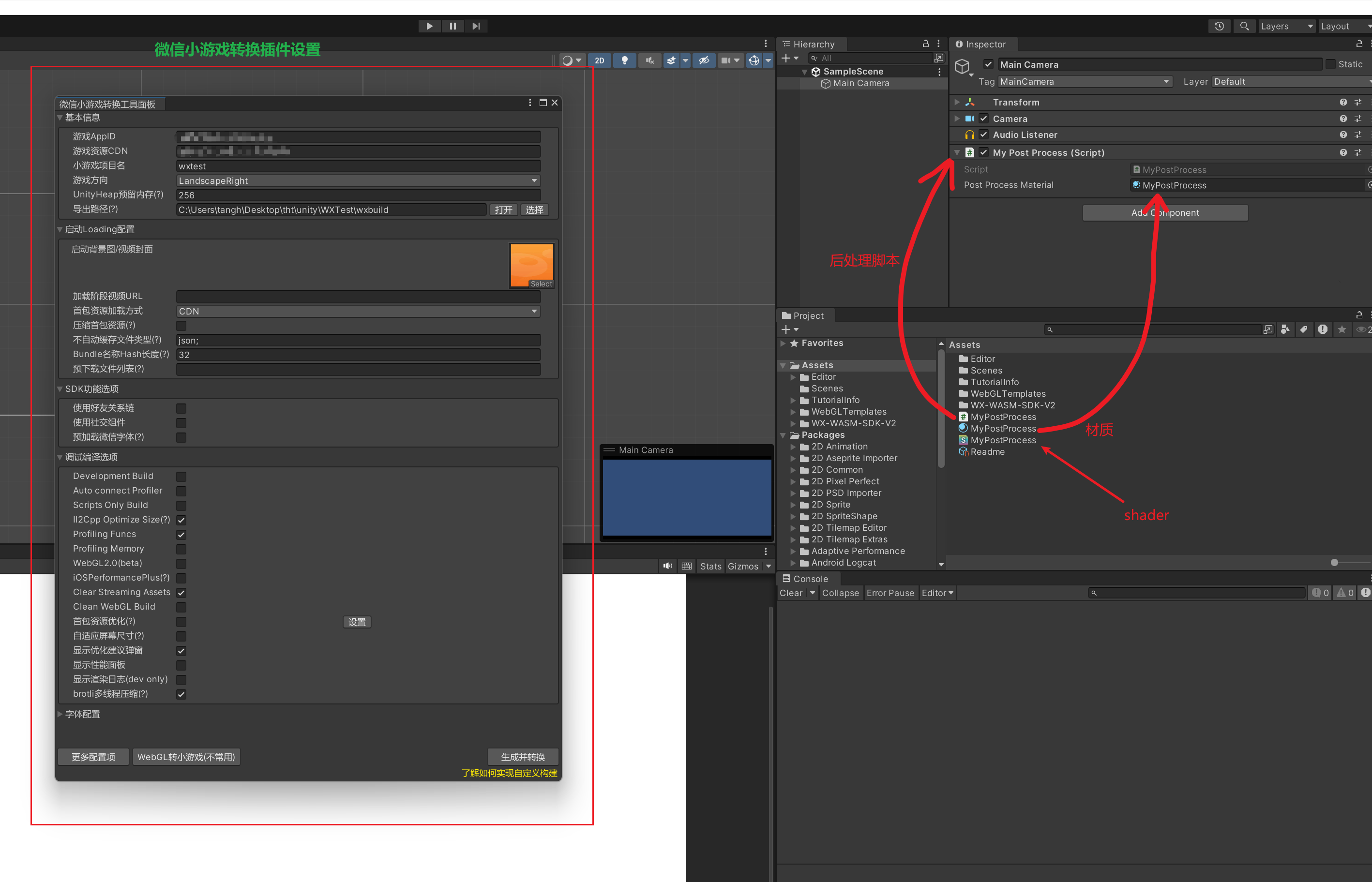Click the 打开 export path button
1372x882 pixels.
[503, 210]
